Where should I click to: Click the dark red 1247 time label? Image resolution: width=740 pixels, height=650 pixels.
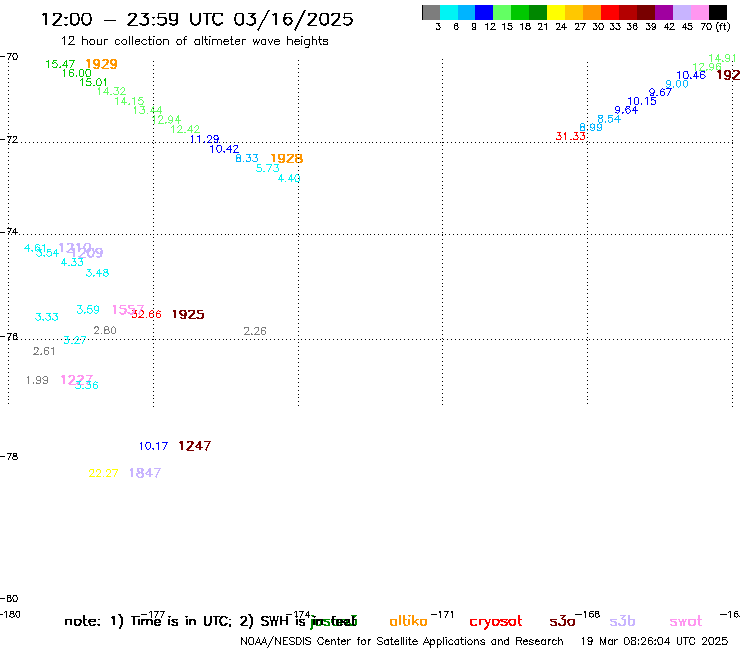pos(194,446)
